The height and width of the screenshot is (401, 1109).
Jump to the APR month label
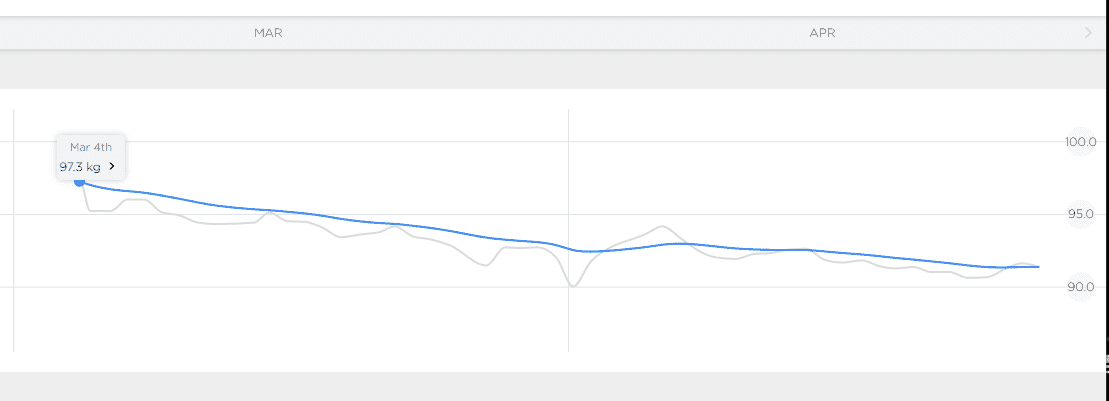822,33
